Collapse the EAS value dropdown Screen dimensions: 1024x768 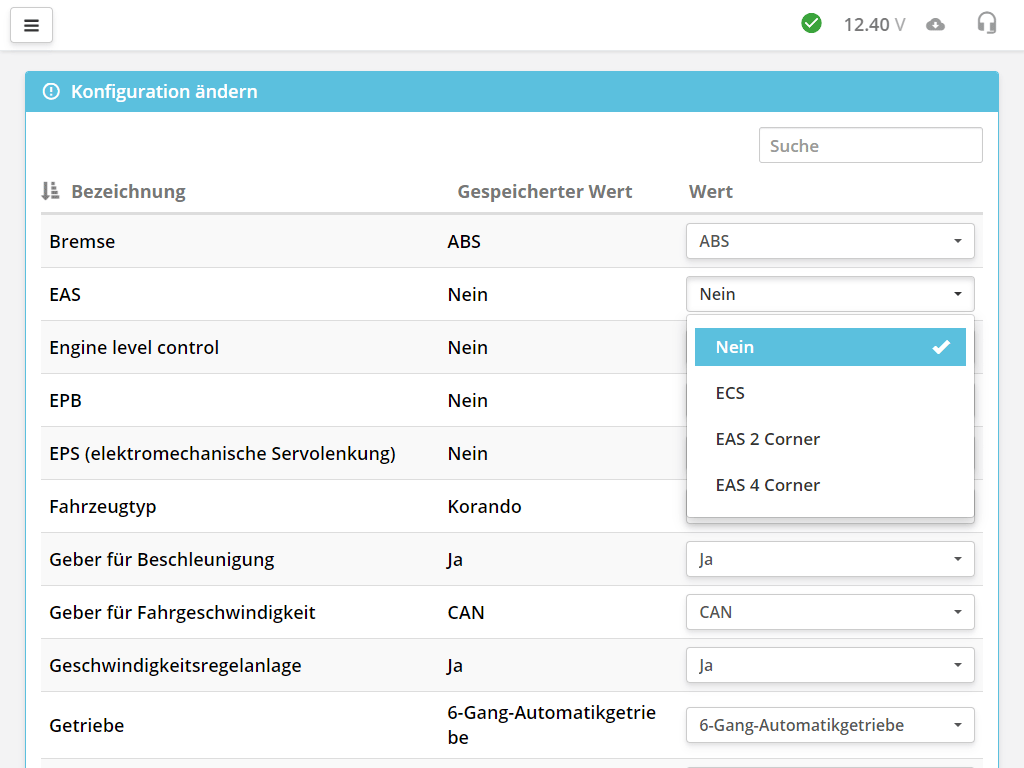pos(829,294)
